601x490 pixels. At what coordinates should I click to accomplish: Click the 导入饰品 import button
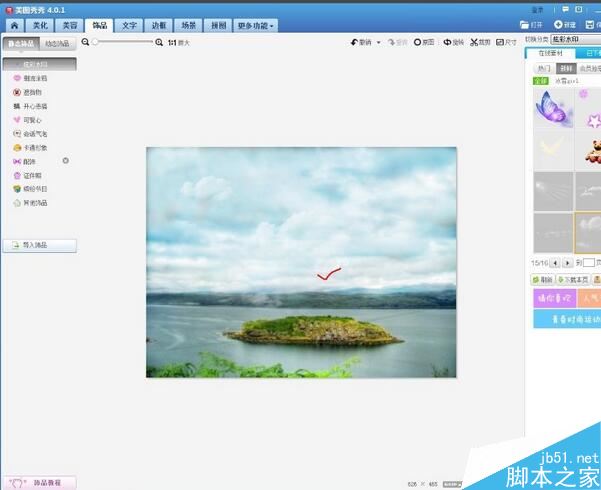(x=39, y=245)
